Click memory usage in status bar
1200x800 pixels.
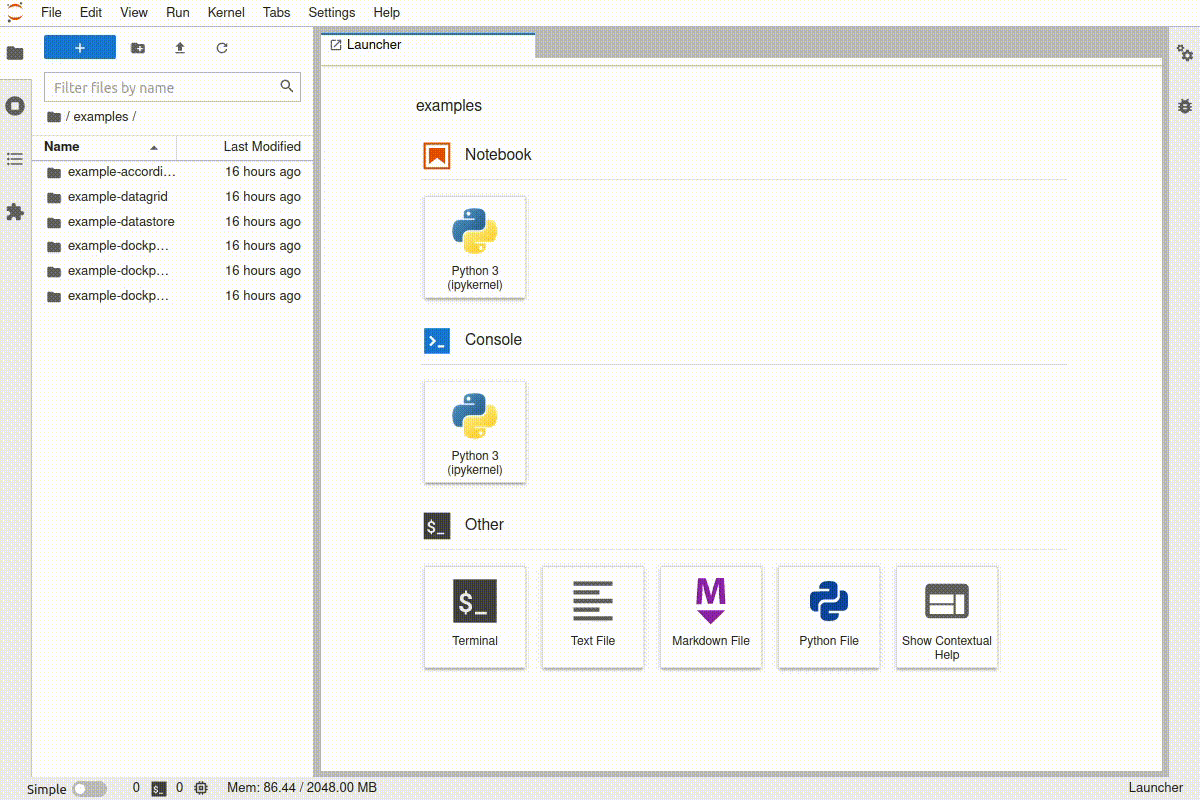[302, 788]
